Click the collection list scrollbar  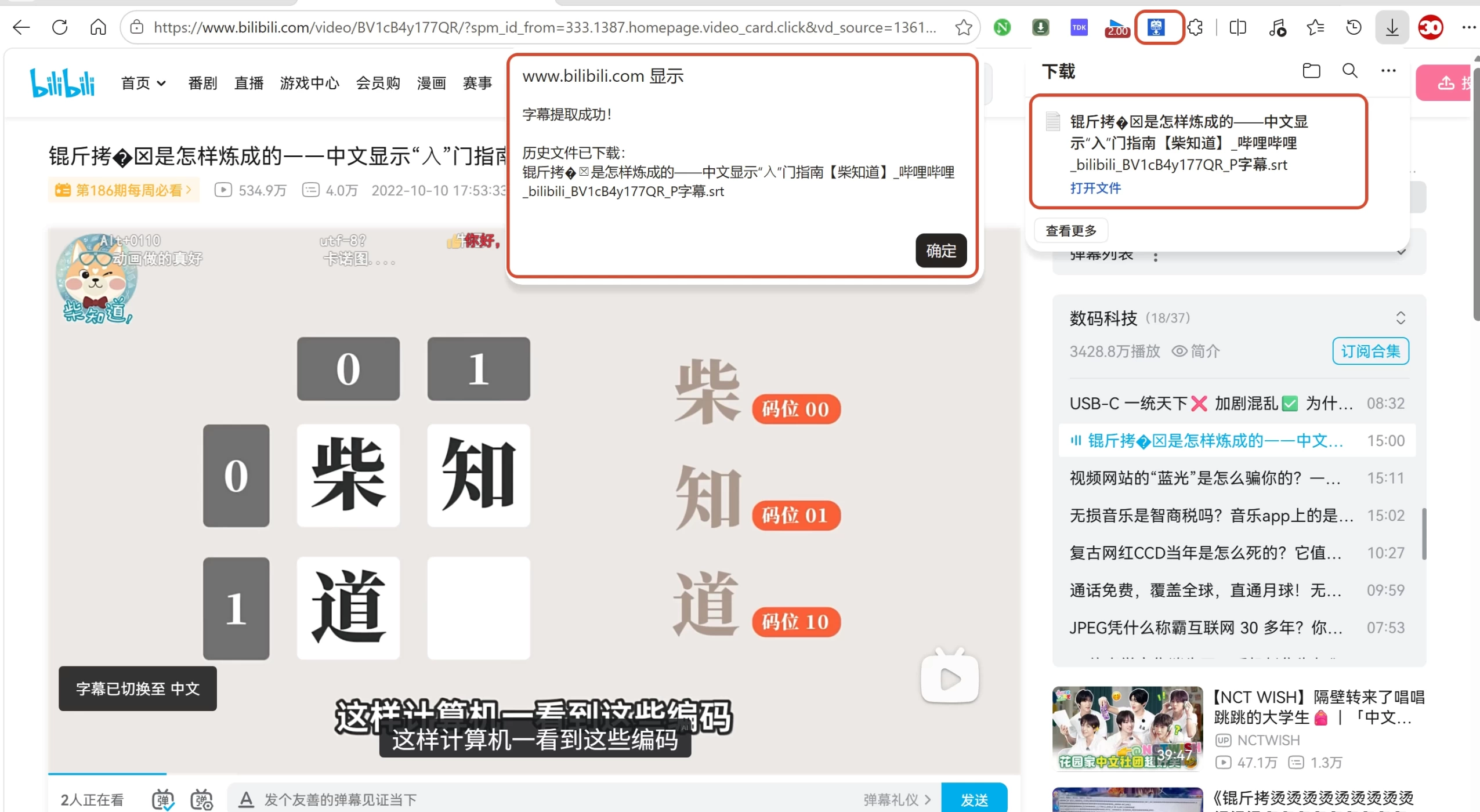click(x=1424, y=534)
